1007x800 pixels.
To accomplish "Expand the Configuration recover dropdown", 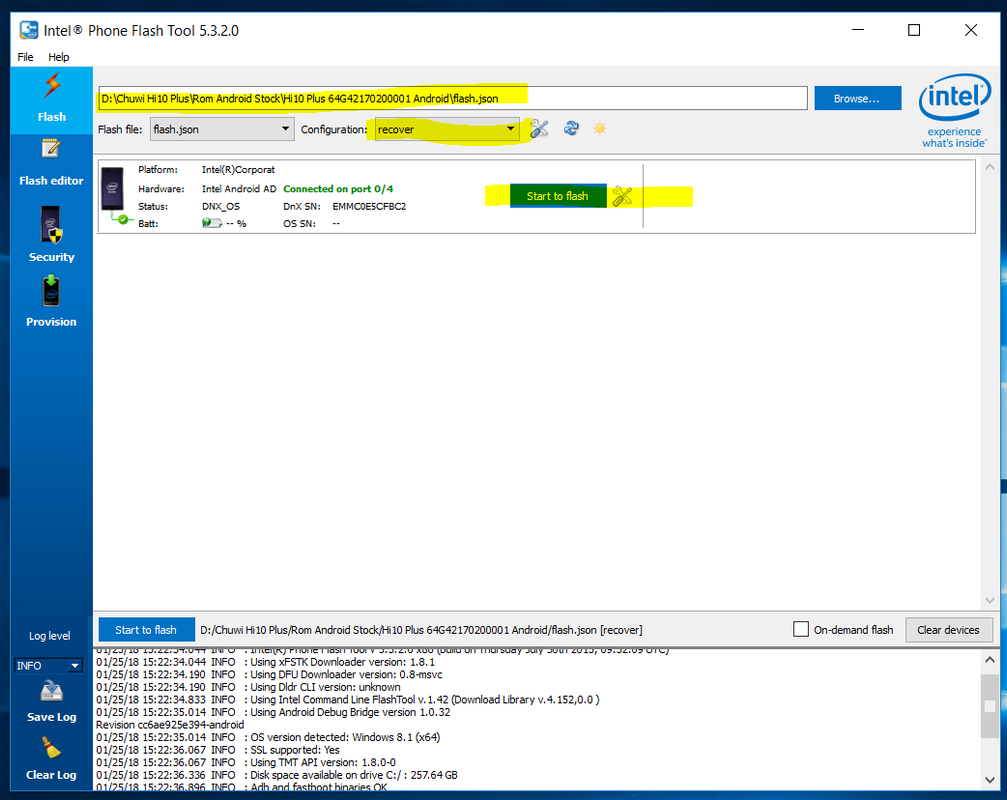I will pyautogui.click(x=447, y=129).
